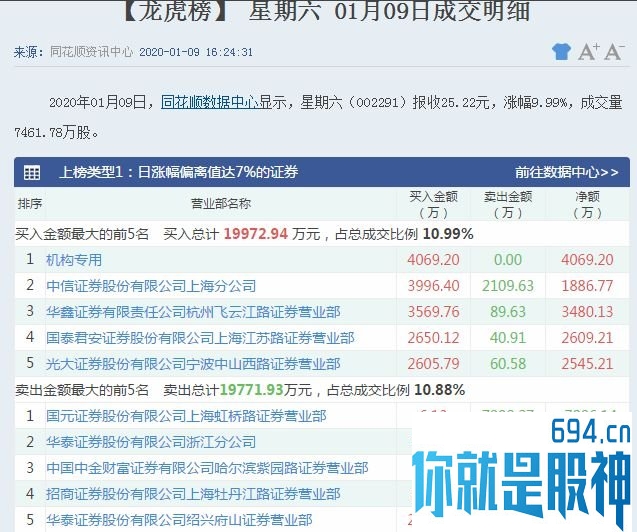The image size is (637, 532).
Task: Click 60.58 sell amount cell
Action: pyautogui.click(x=508, y=364)
